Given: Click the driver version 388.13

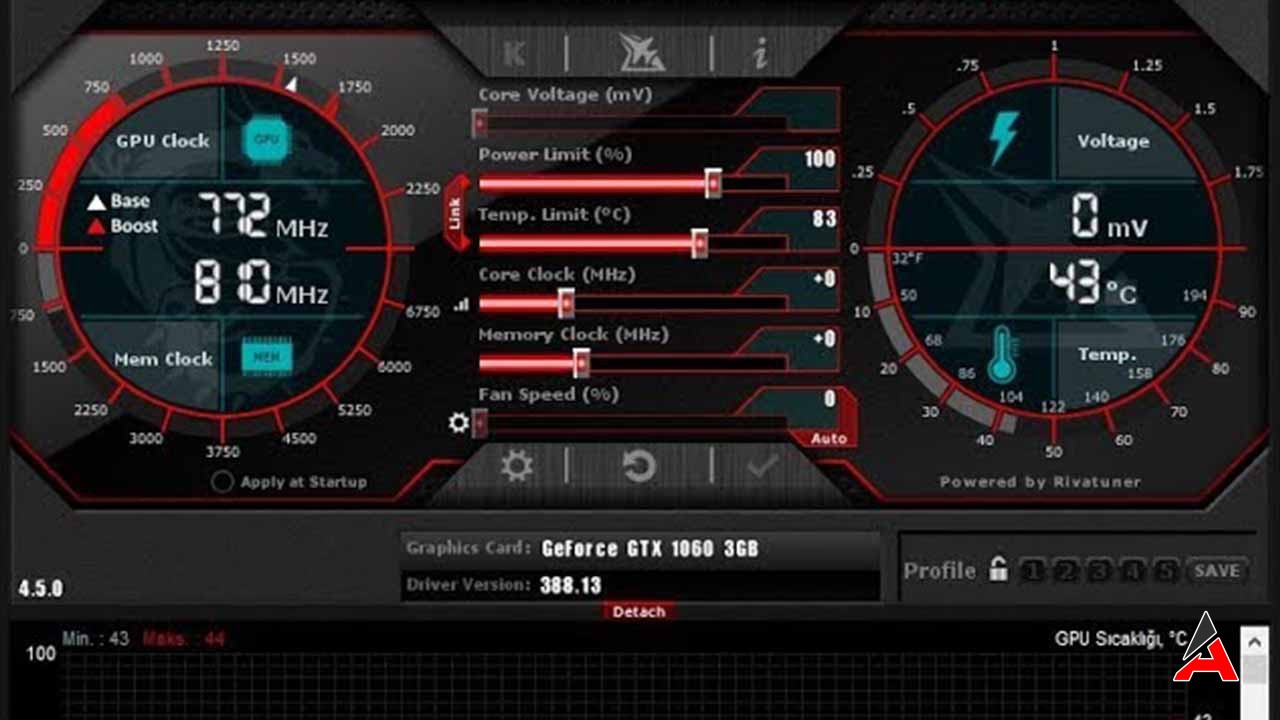Looking at the screenshot, I should 570,585.
